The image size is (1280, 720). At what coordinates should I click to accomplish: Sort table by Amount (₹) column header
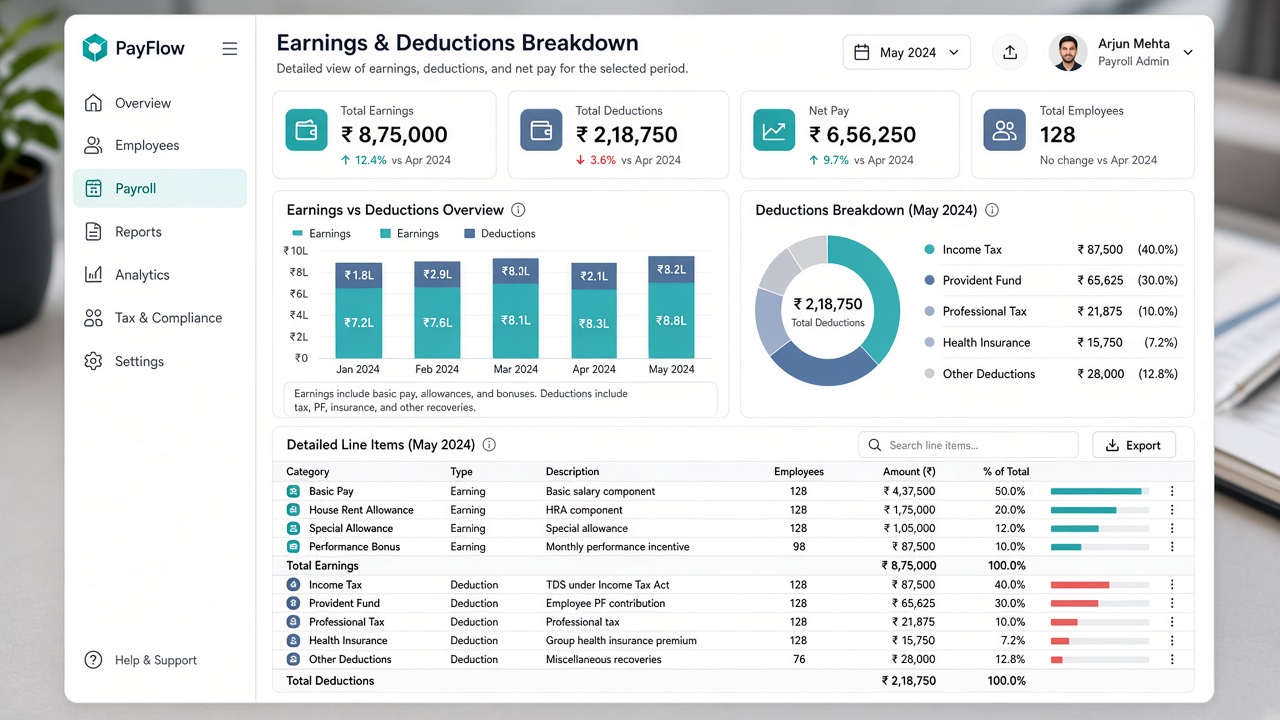point(909,472)
